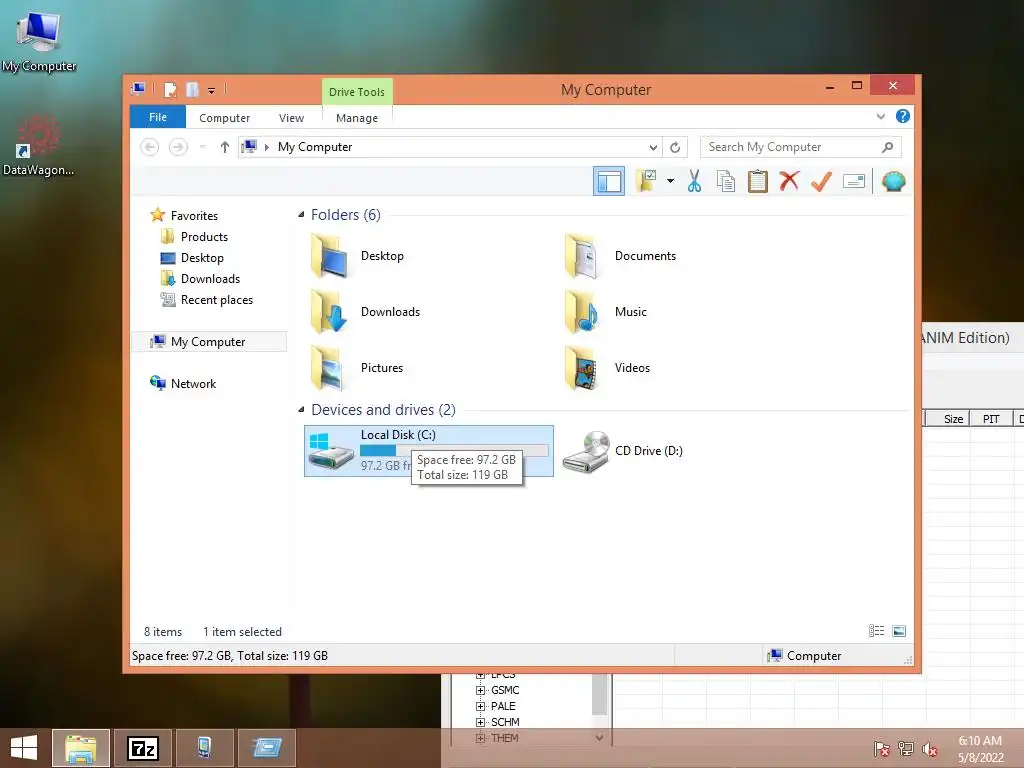Click the Windows Start button
The image size is (1024, 768).
pos(24,748)
